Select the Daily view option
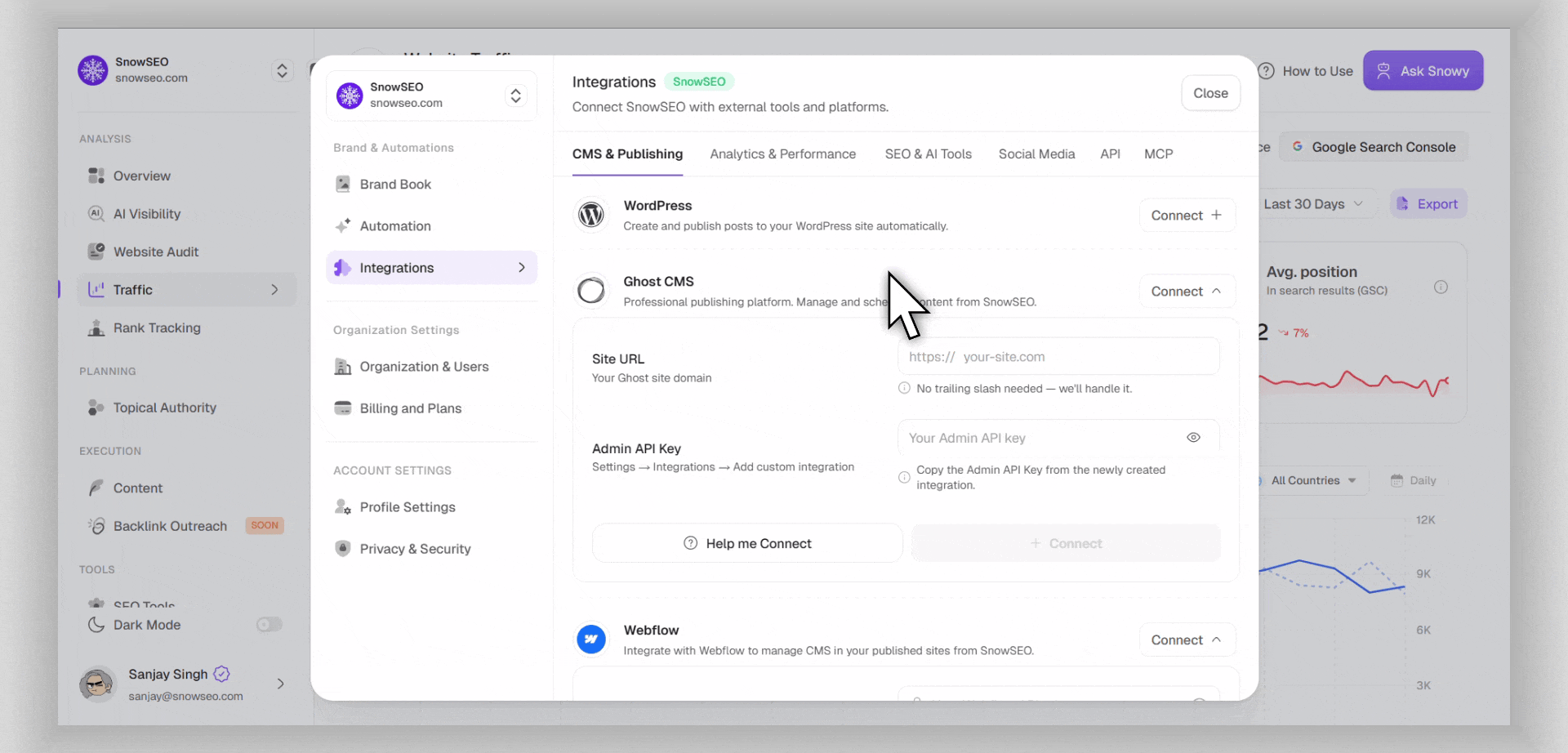 click(x=1414, y=480)
